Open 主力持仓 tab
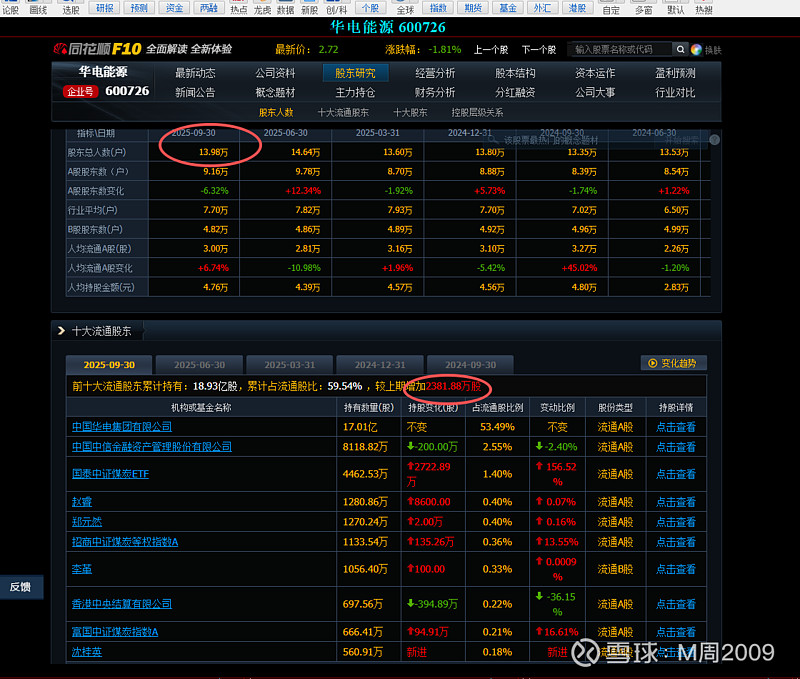The height and width of the screenshot is (679, 800). tap(355, 92)
